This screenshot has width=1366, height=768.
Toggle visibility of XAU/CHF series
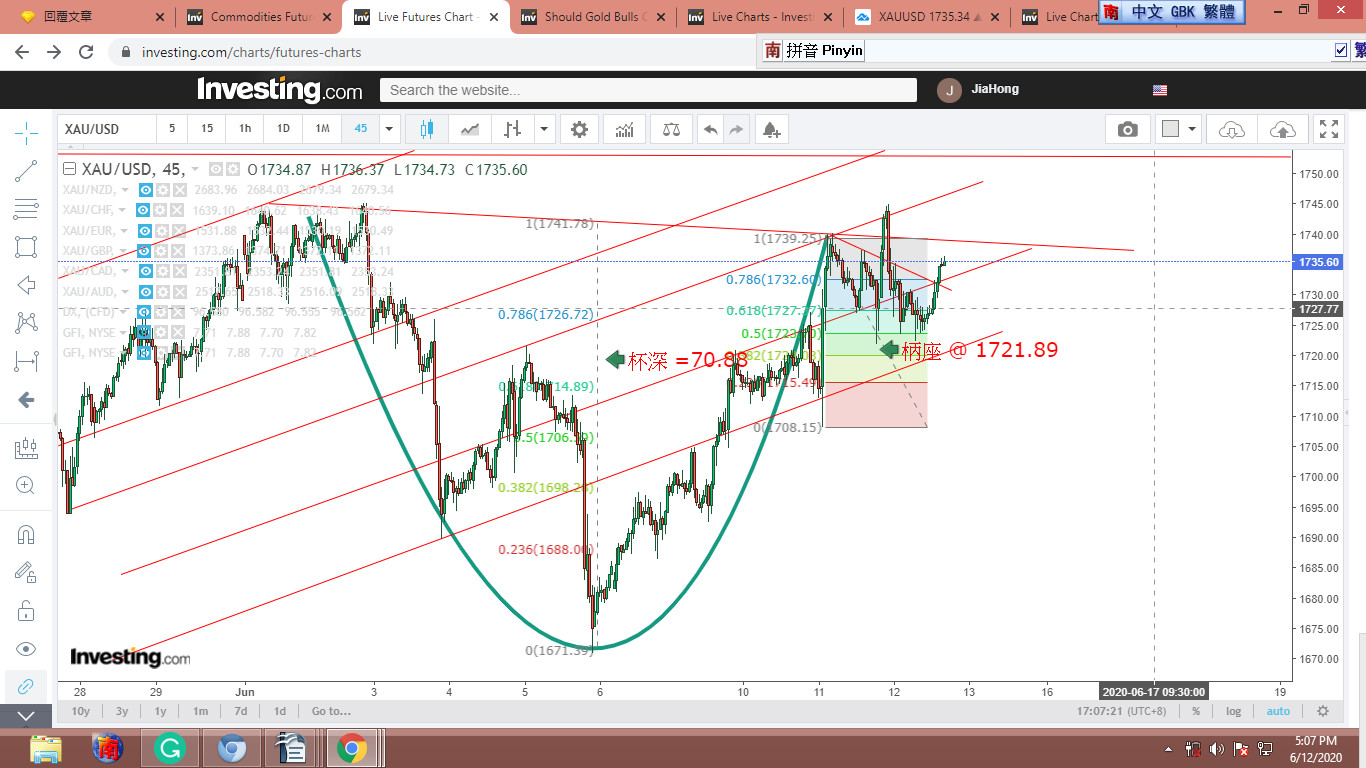click(x=144, y=210)
